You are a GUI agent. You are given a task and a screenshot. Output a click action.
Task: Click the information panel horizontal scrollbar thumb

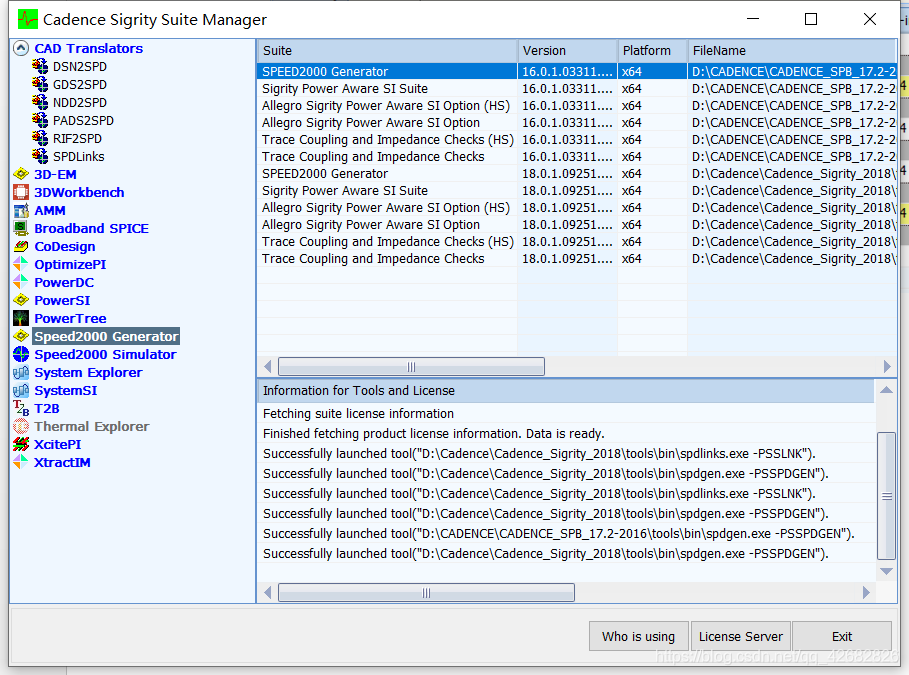(426, 593)
